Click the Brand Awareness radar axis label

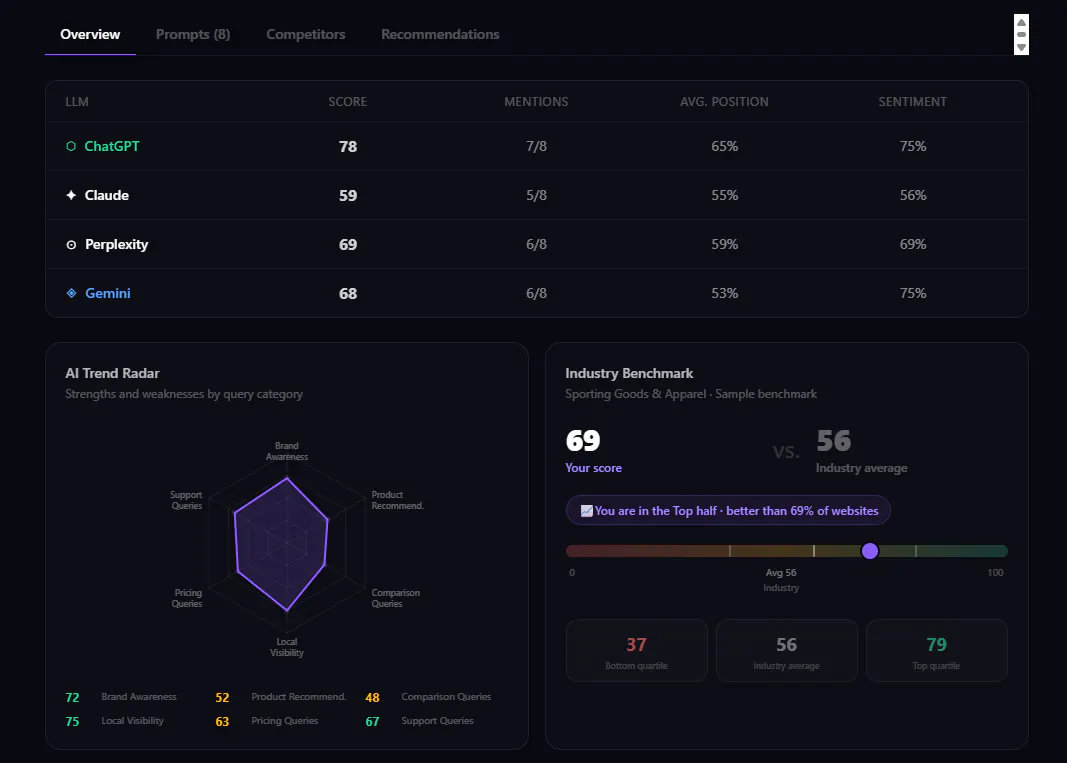pos(286,451)
